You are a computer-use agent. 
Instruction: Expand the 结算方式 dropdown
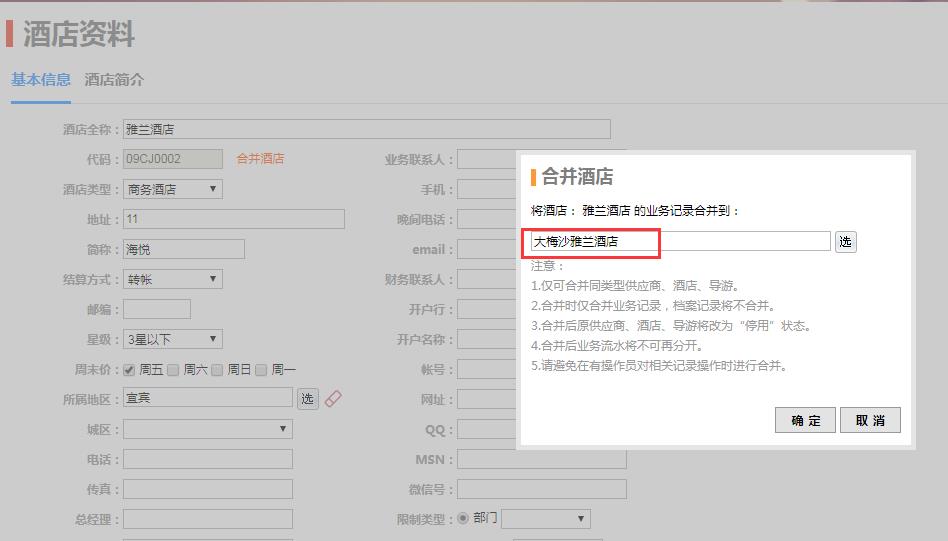point(173,279)
